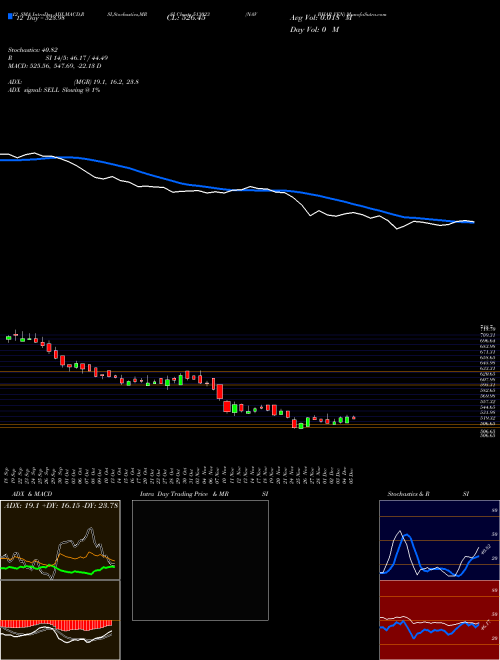500x660 pixels.
Task: Click the ADX signal: SELL Slowing text
Action: (x=54, y=90)
